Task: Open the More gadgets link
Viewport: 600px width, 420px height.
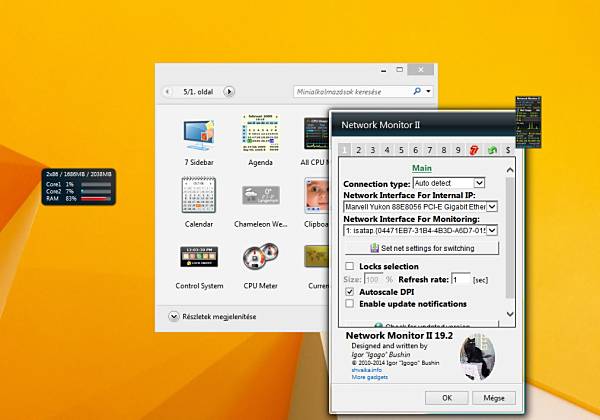Action: [x=370, y=377]
